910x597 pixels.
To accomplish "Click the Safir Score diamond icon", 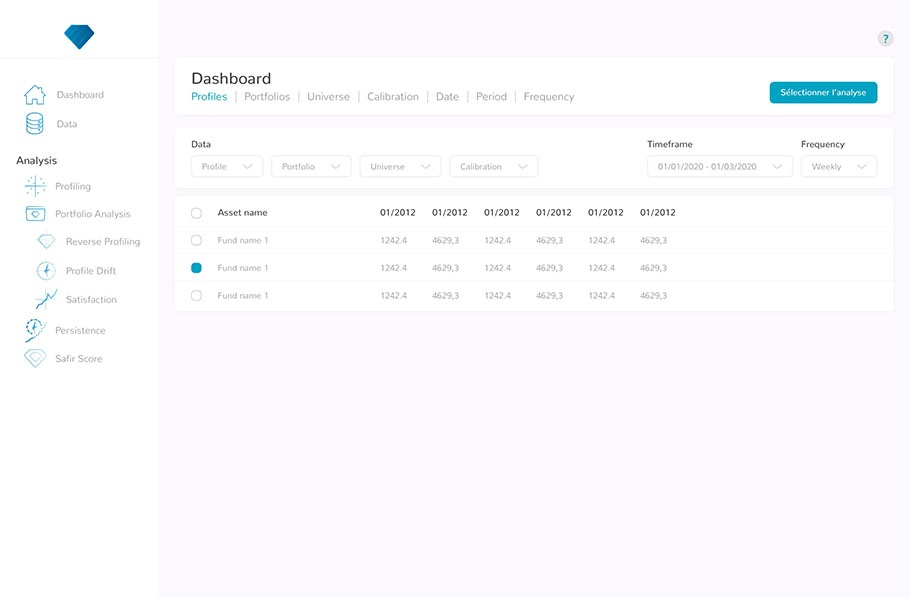I will coord(35,358).
